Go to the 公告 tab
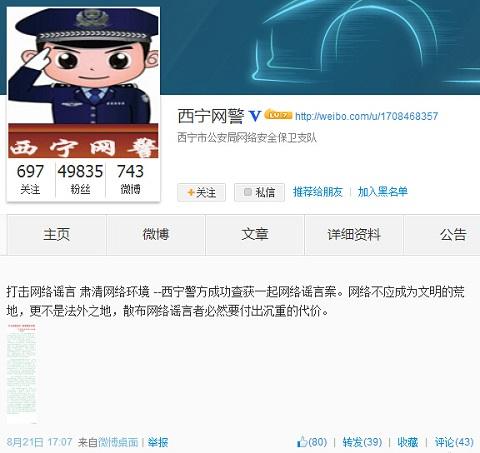The height and width of the screenshot is (453, 480). [x=442, y=235]
